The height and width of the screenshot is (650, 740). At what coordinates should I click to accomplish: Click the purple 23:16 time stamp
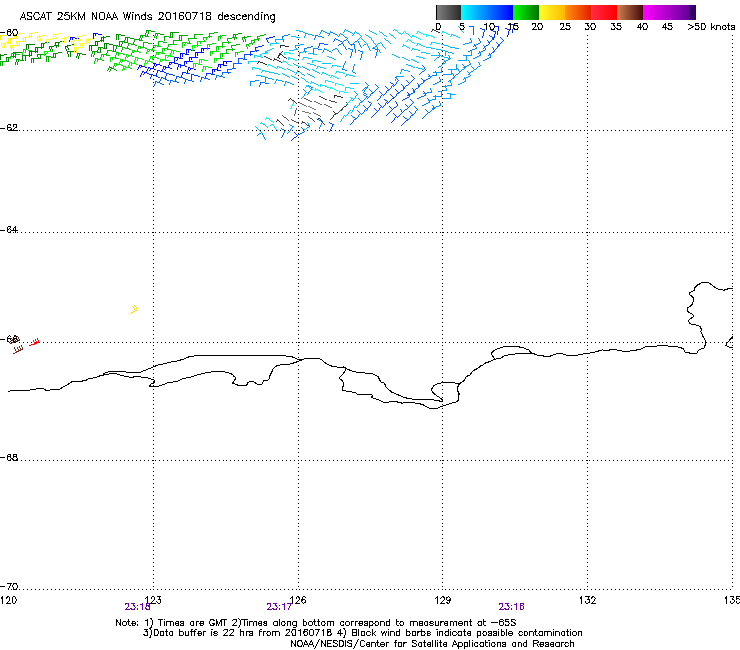512,607
